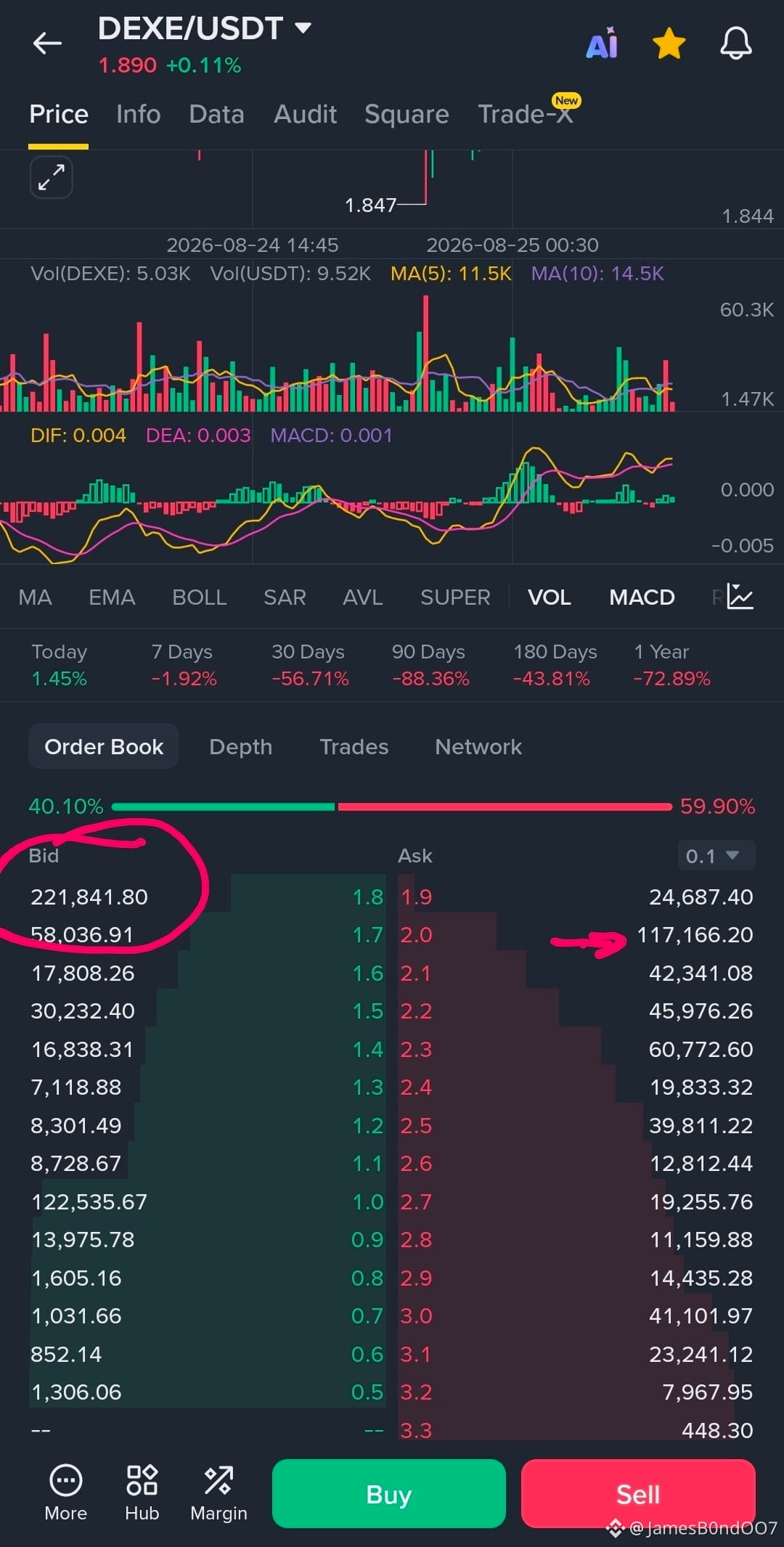Open Margin trading icon

219,1494
